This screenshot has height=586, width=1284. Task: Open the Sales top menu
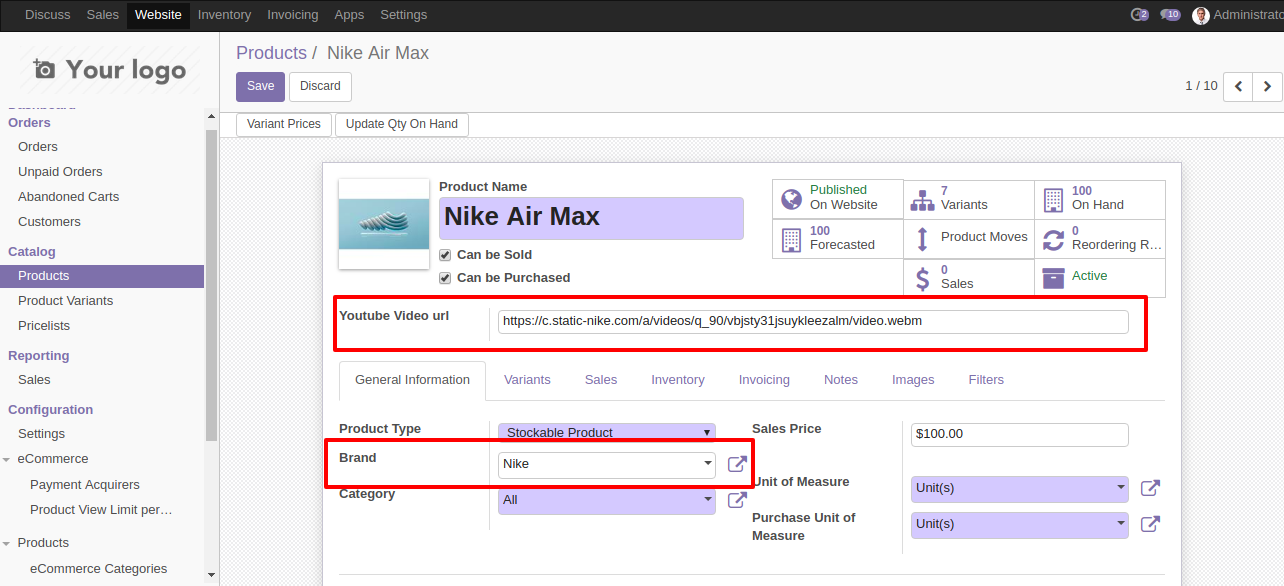point(103,15)
